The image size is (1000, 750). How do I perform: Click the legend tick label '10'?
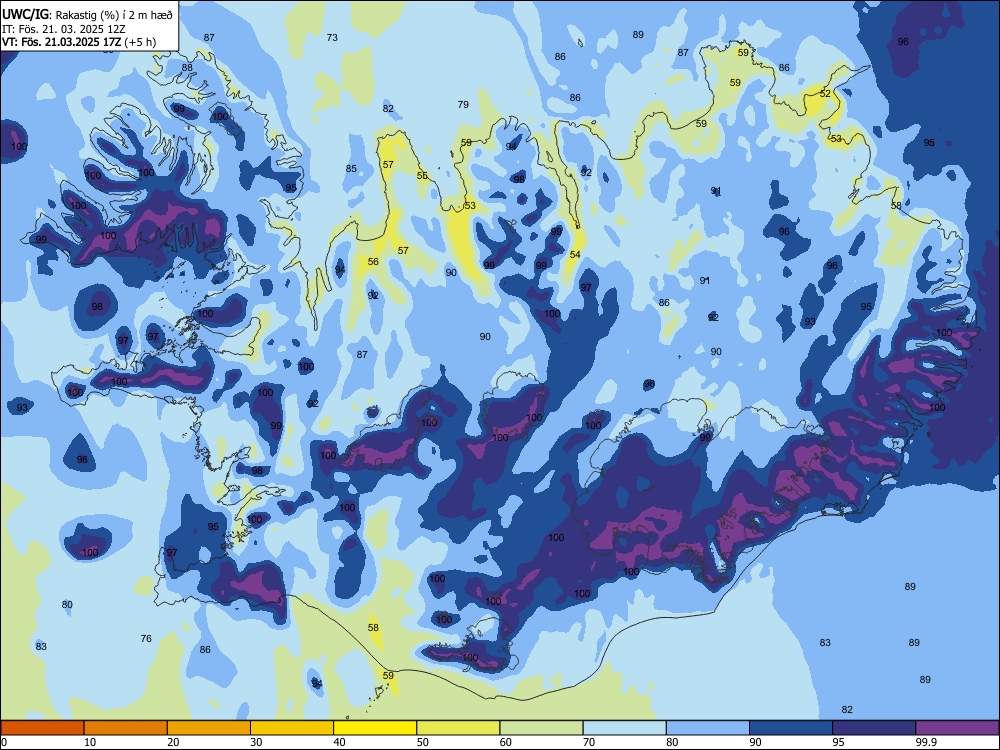click(90, 742)
